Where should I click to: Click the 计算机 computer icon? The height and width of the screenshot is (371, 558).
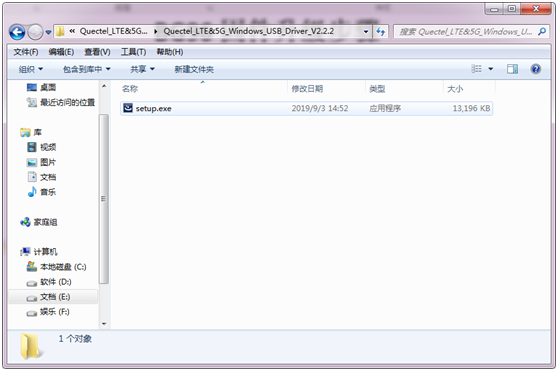pos(25,252)
